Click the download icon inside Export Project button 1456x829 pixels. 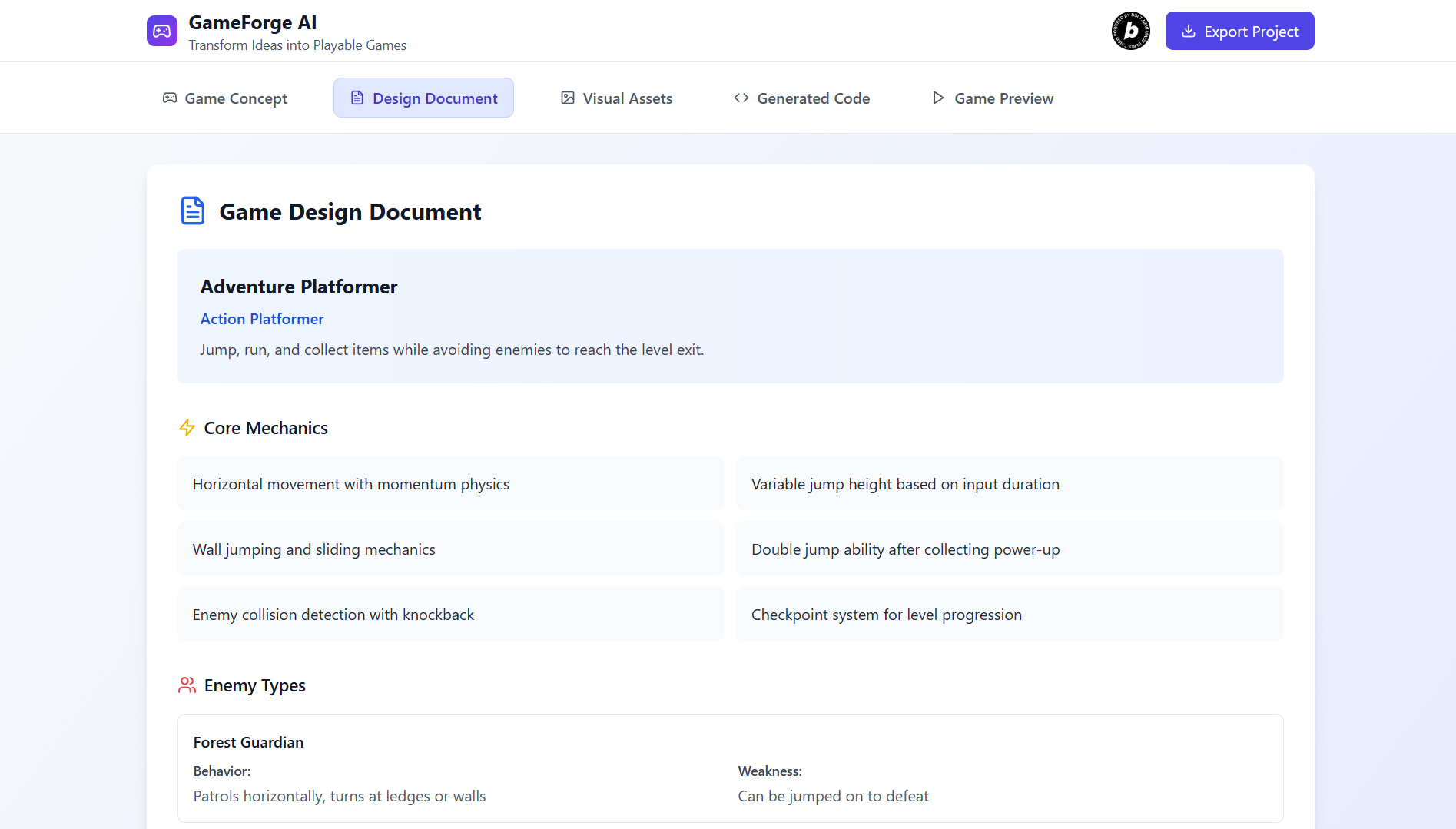[x=1189, y=31]
